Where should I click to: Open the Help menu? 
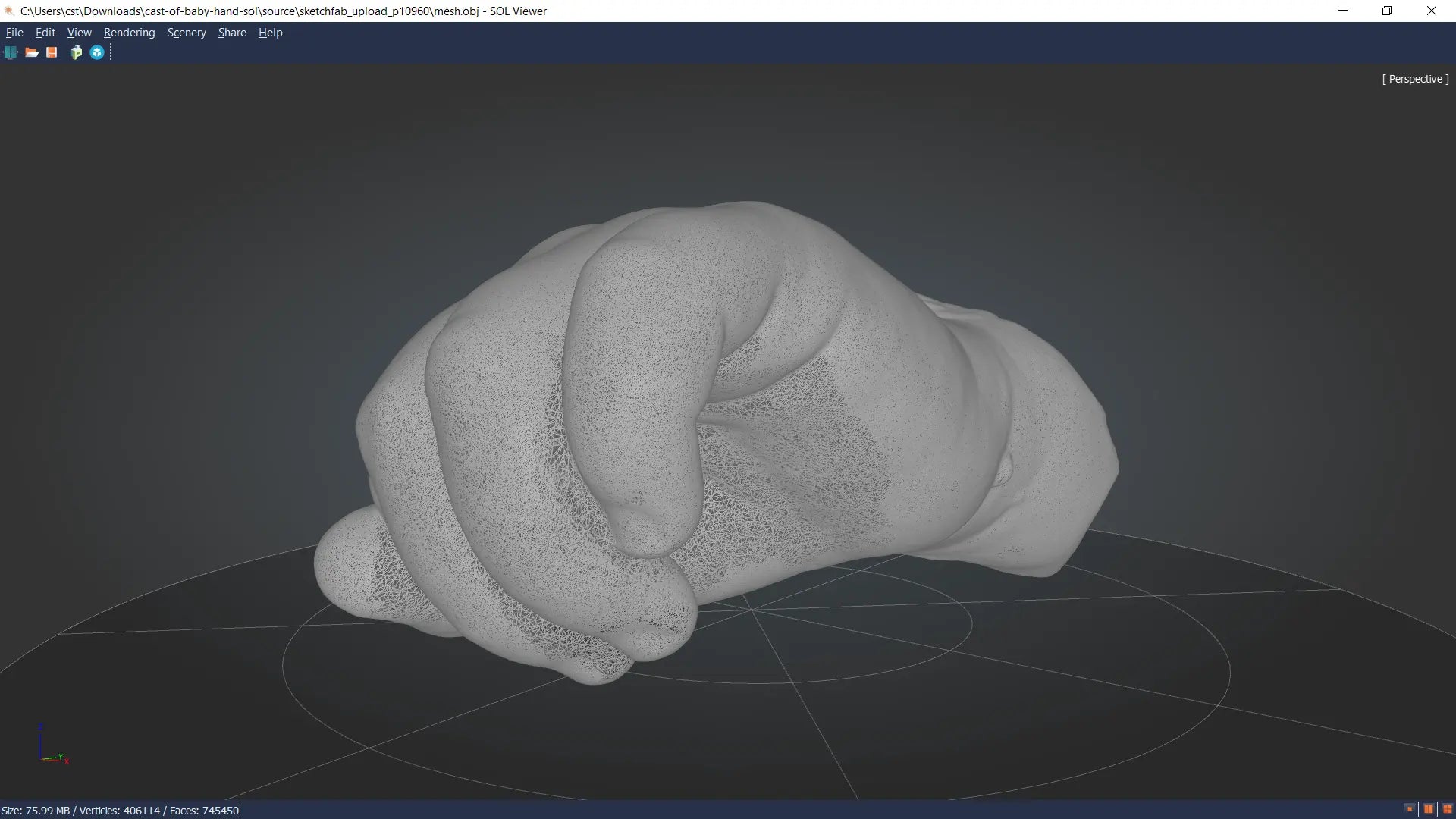(x=270, y=33)
